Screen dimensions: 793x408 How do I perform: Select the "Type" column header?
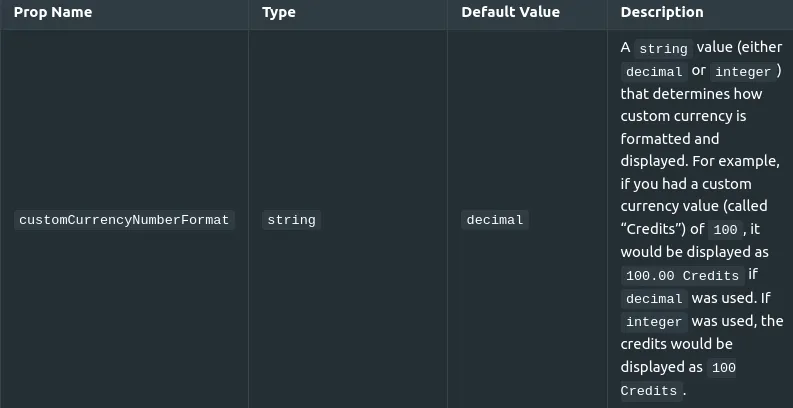point(279,12)
